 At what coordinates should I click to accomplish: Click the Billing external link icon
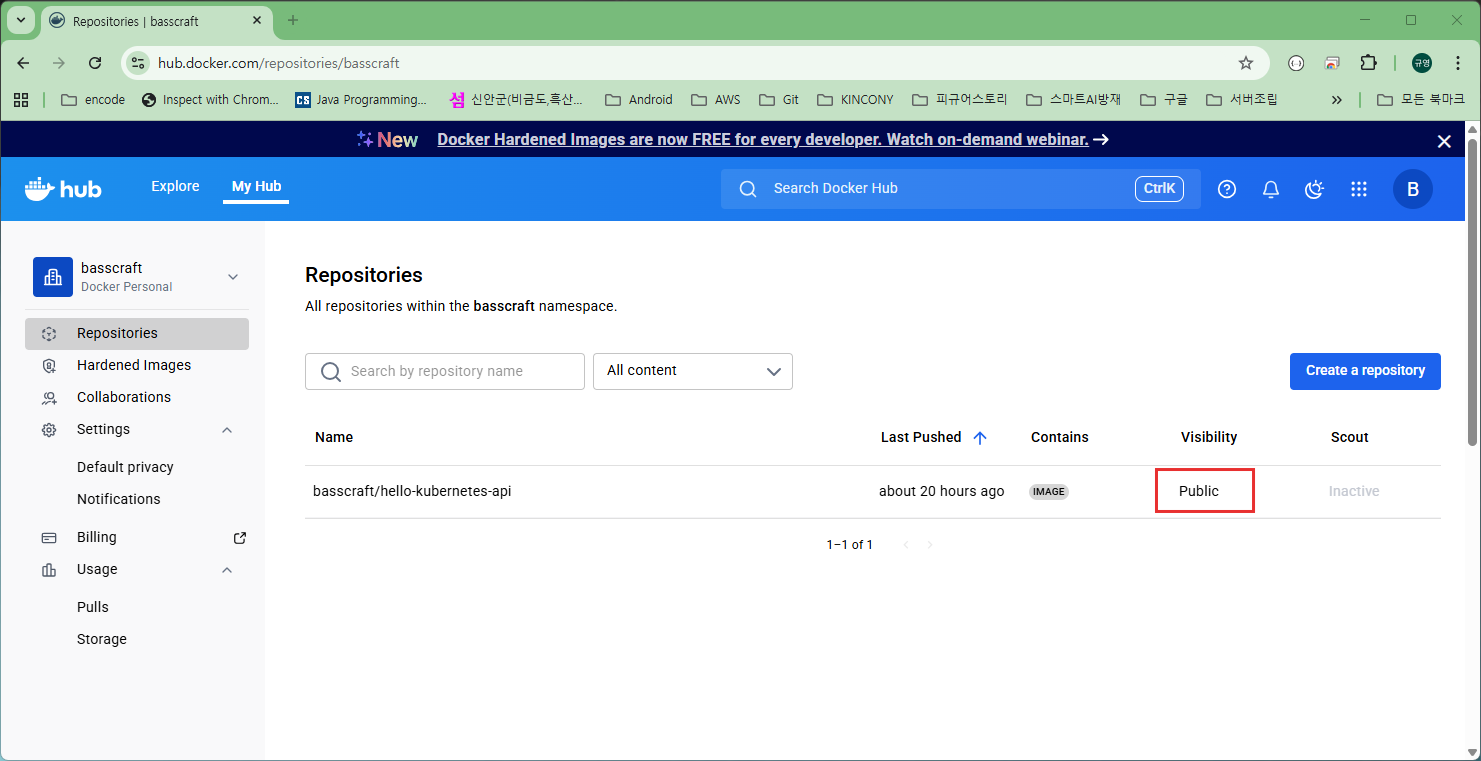240,538
